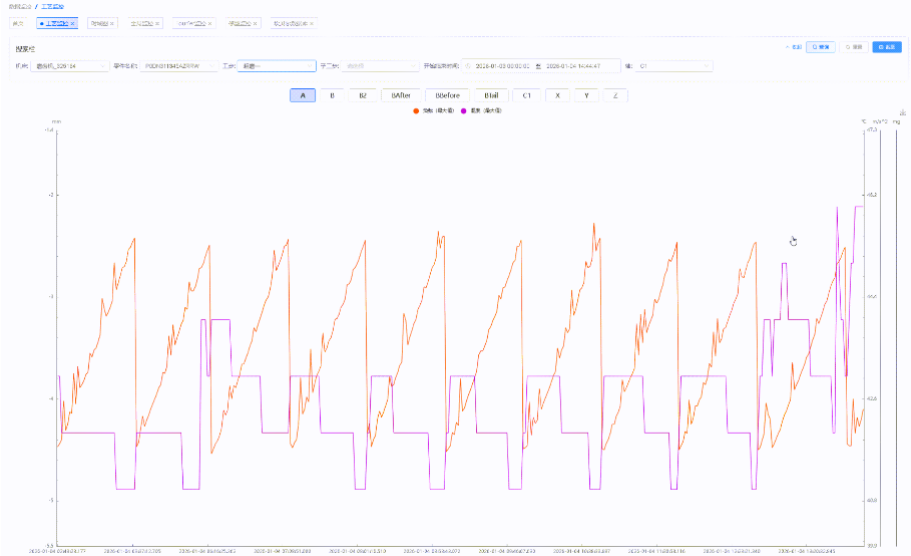Viewport: 911px width, 556px height.
Task: Close the last tab in tab bar
Action: [311, 23]
